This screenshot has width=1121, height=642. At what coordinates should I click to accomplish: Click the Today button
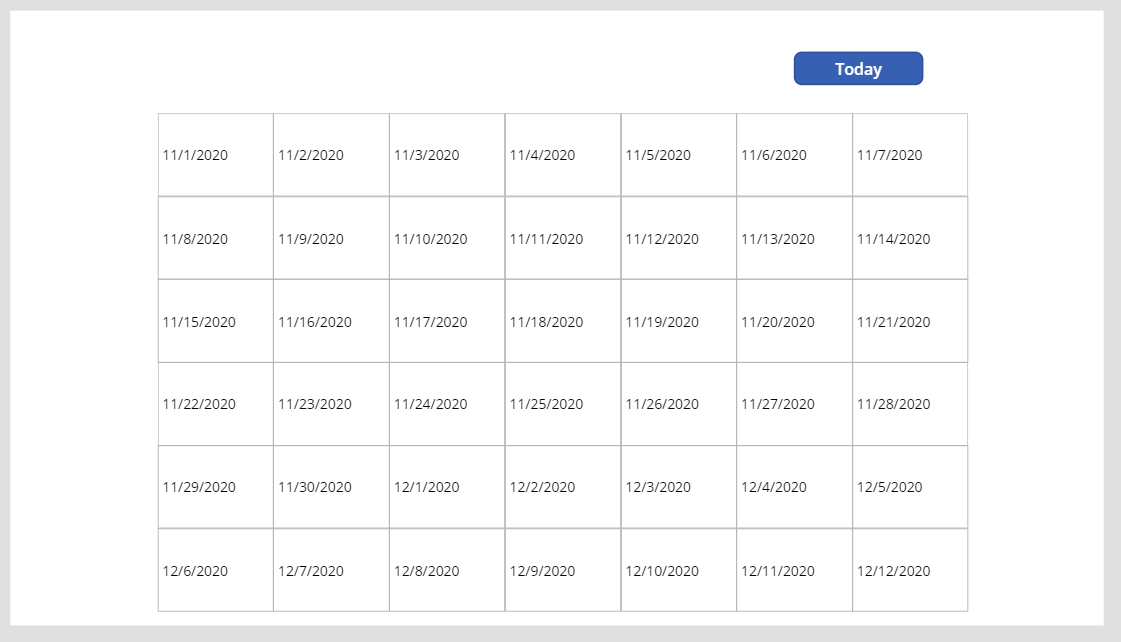[858, 68]
